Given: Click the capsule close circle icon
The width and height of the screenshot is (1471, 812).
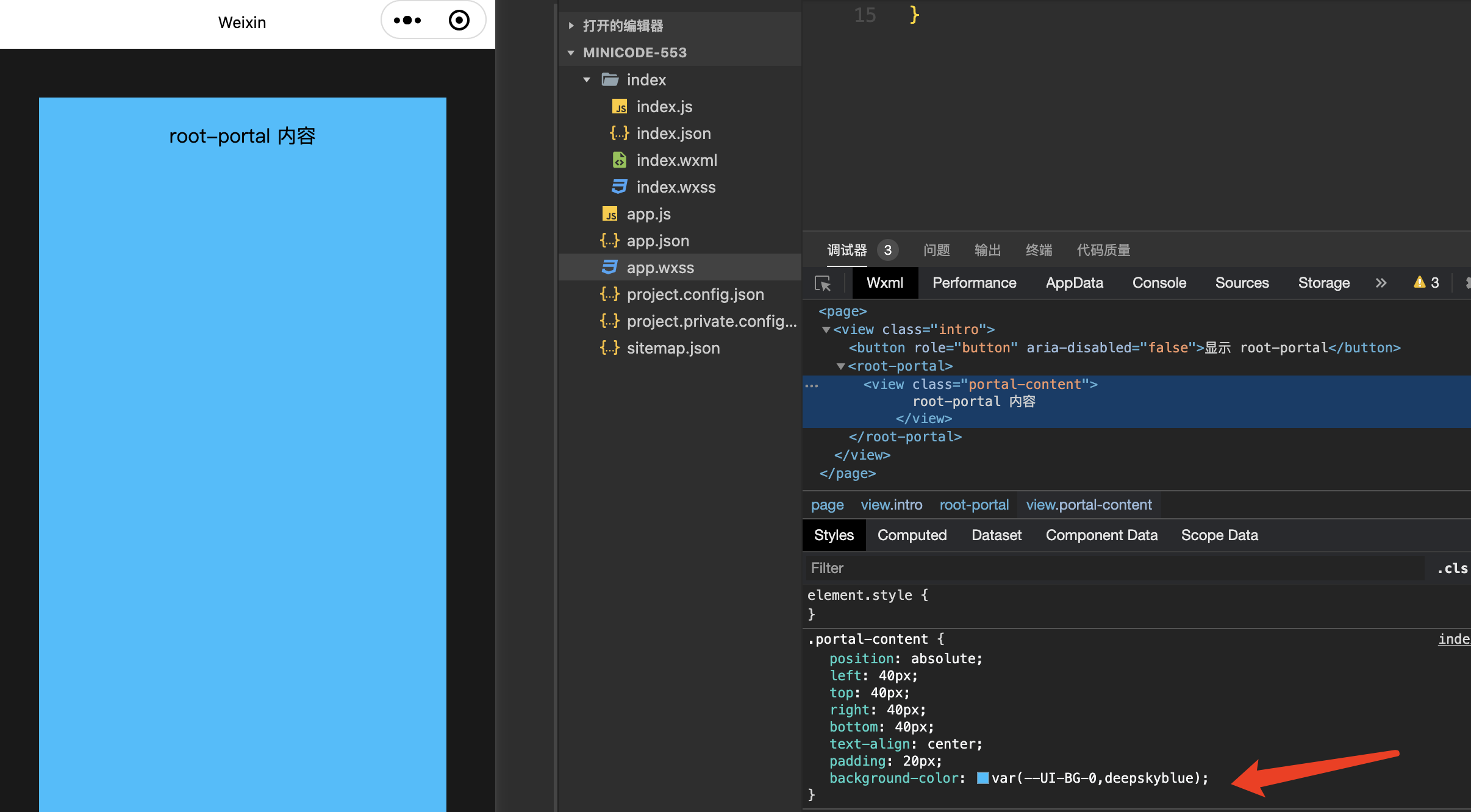Looking at the screenshot, I should 459,21.
